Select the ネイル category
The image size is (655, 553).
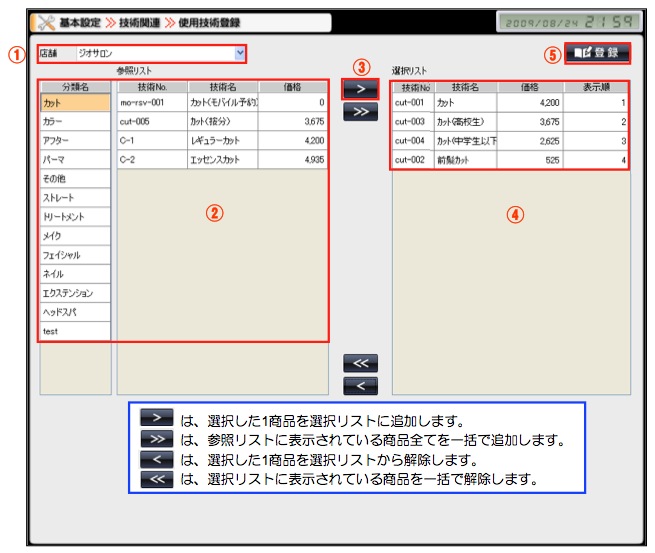click(x=74, y=273)
